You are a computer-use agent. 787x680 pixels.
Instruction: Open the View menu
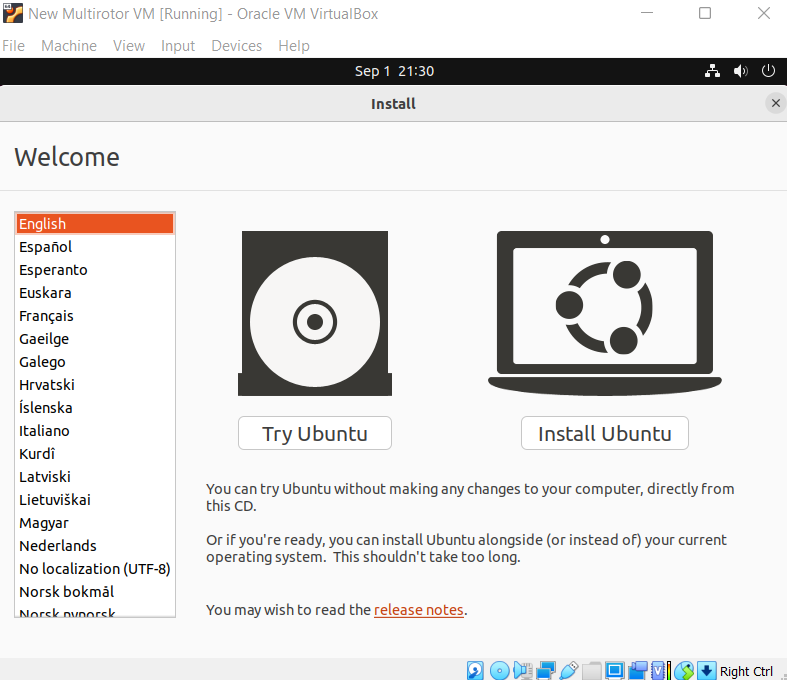tap(128, 46)
